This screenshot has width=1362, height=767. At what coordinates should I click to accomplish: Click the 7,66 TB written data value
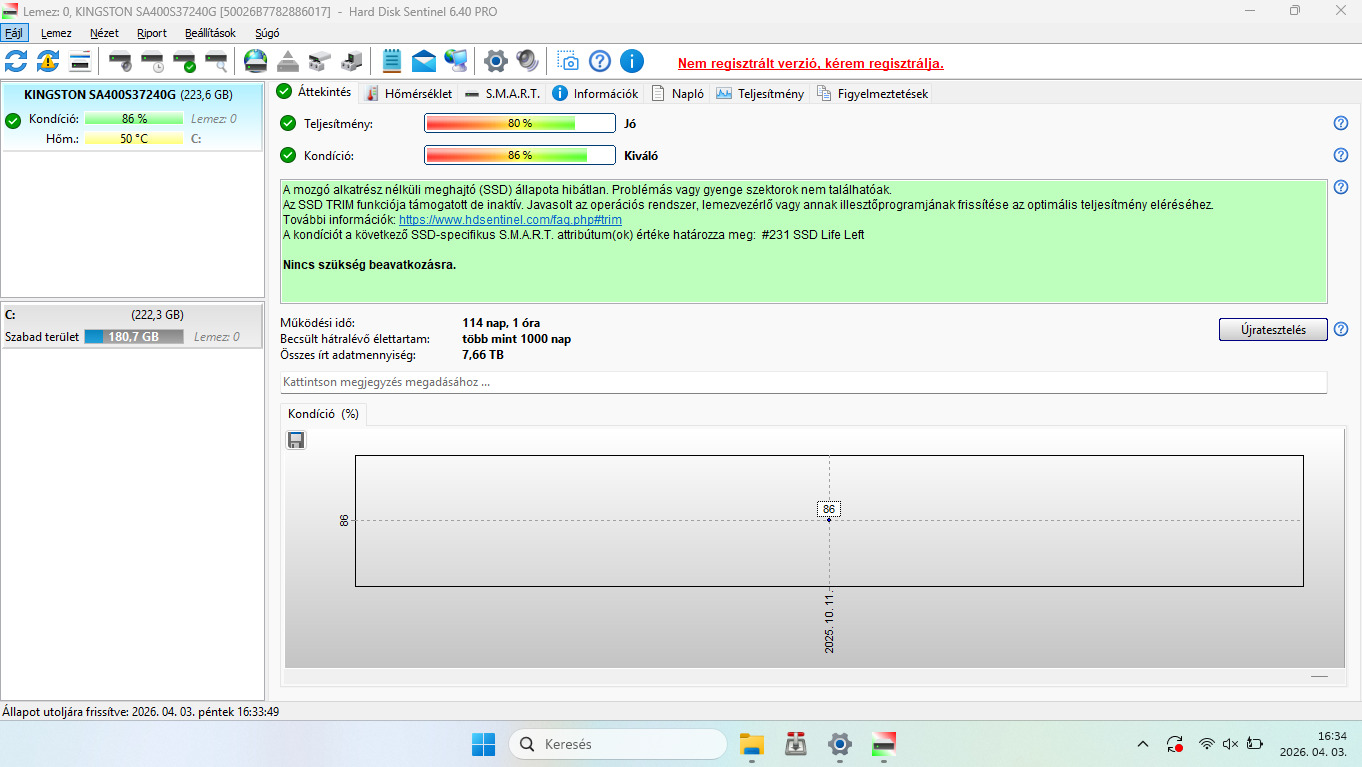tap(483, 355)
